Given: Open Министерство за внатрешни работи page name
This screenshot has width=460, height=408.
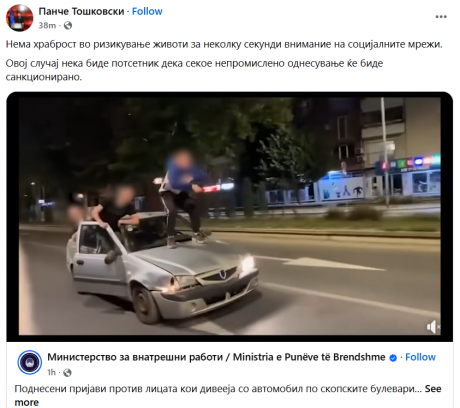Looking at the screenshot, I should [216, 357].
